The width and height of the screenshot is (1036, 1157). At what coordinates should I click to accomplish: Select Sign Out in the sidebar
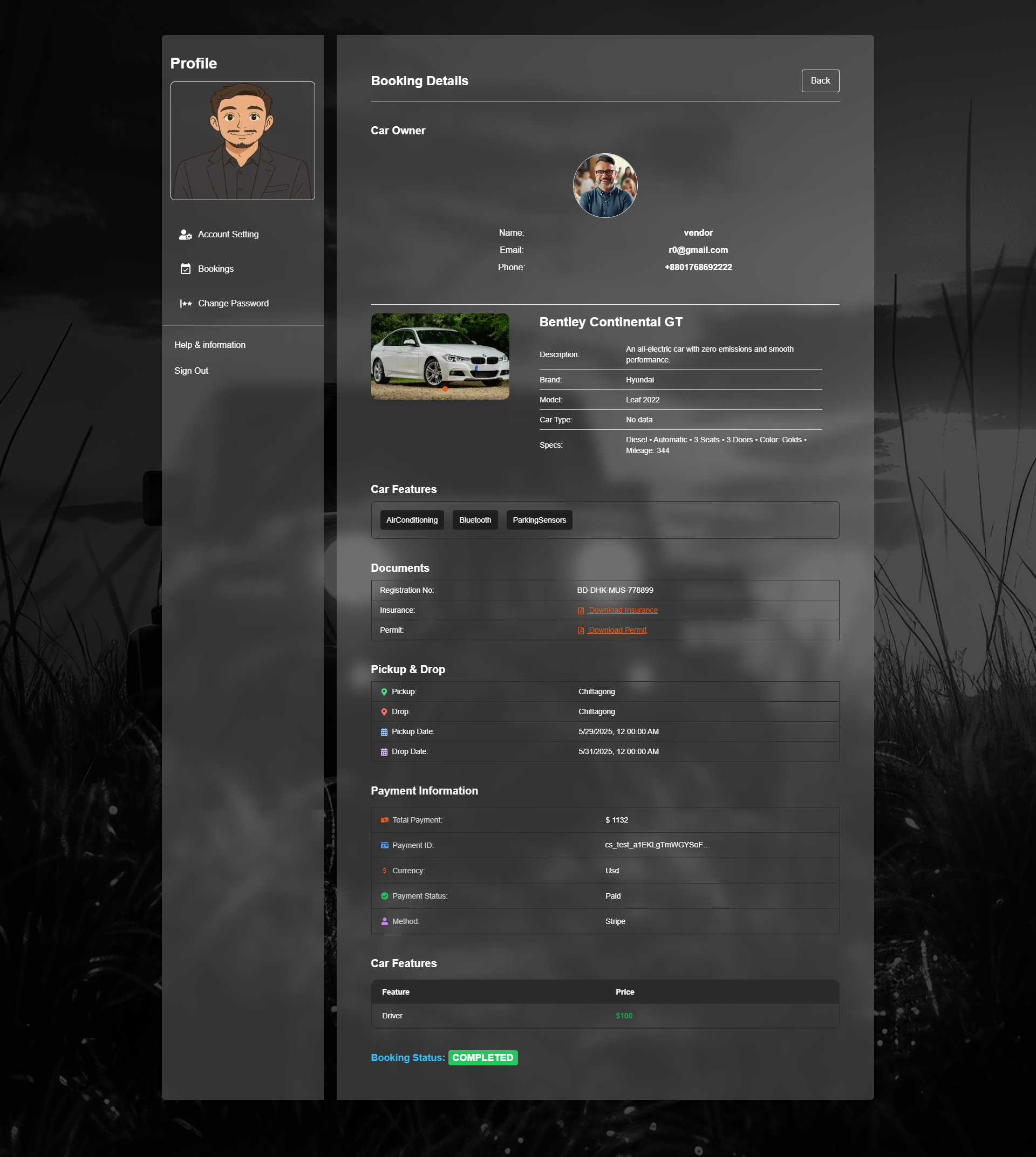point(191,371)
